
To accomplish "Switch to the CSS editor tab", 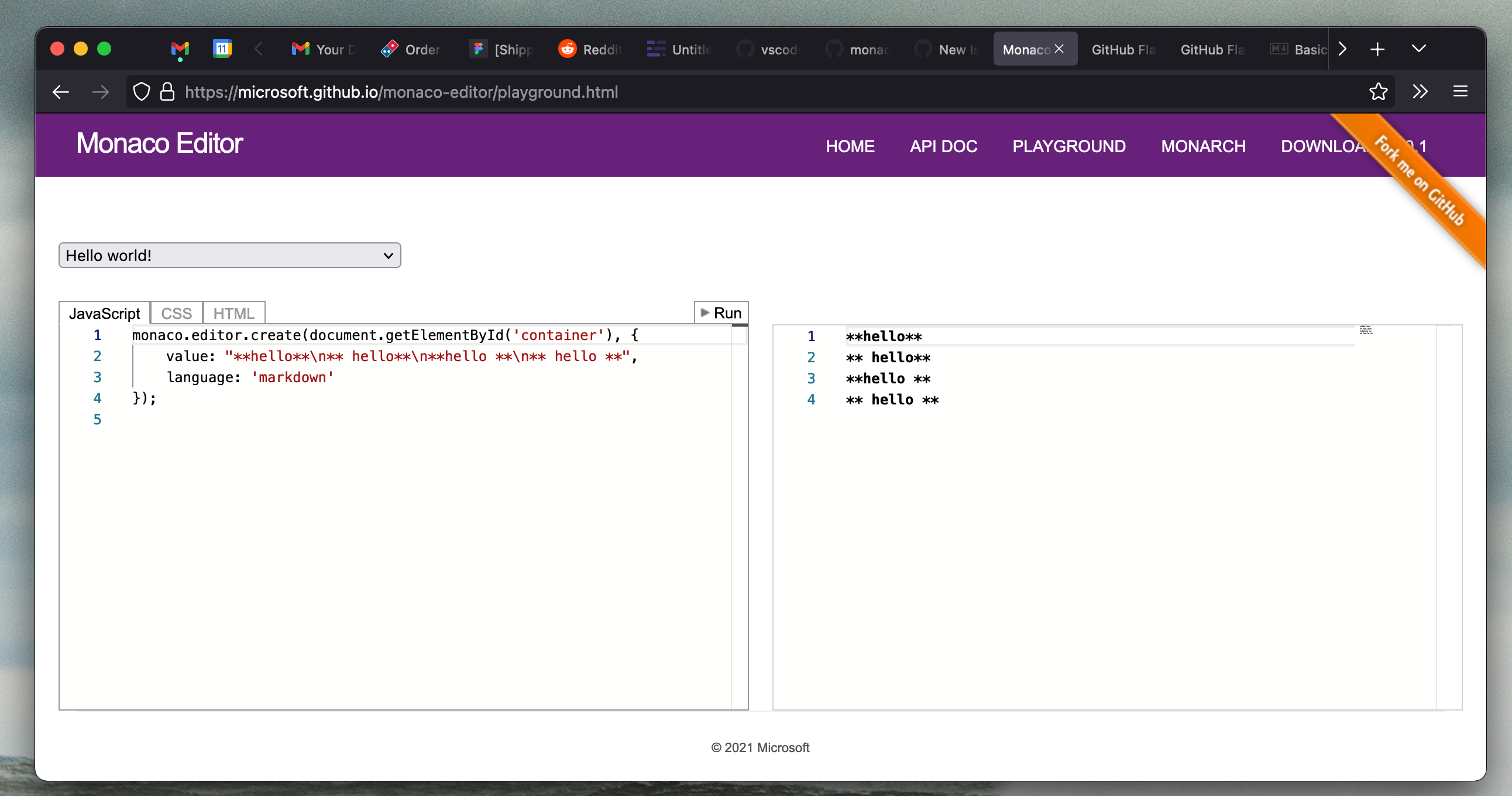I will tap(176, 313).
